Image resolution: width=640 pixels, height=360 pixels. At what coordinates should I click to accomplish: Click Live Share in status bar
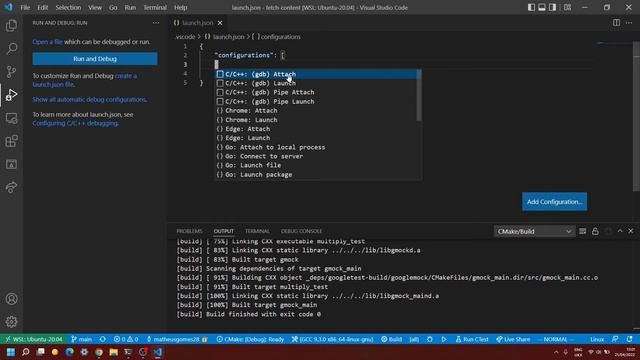pos(513,339)
